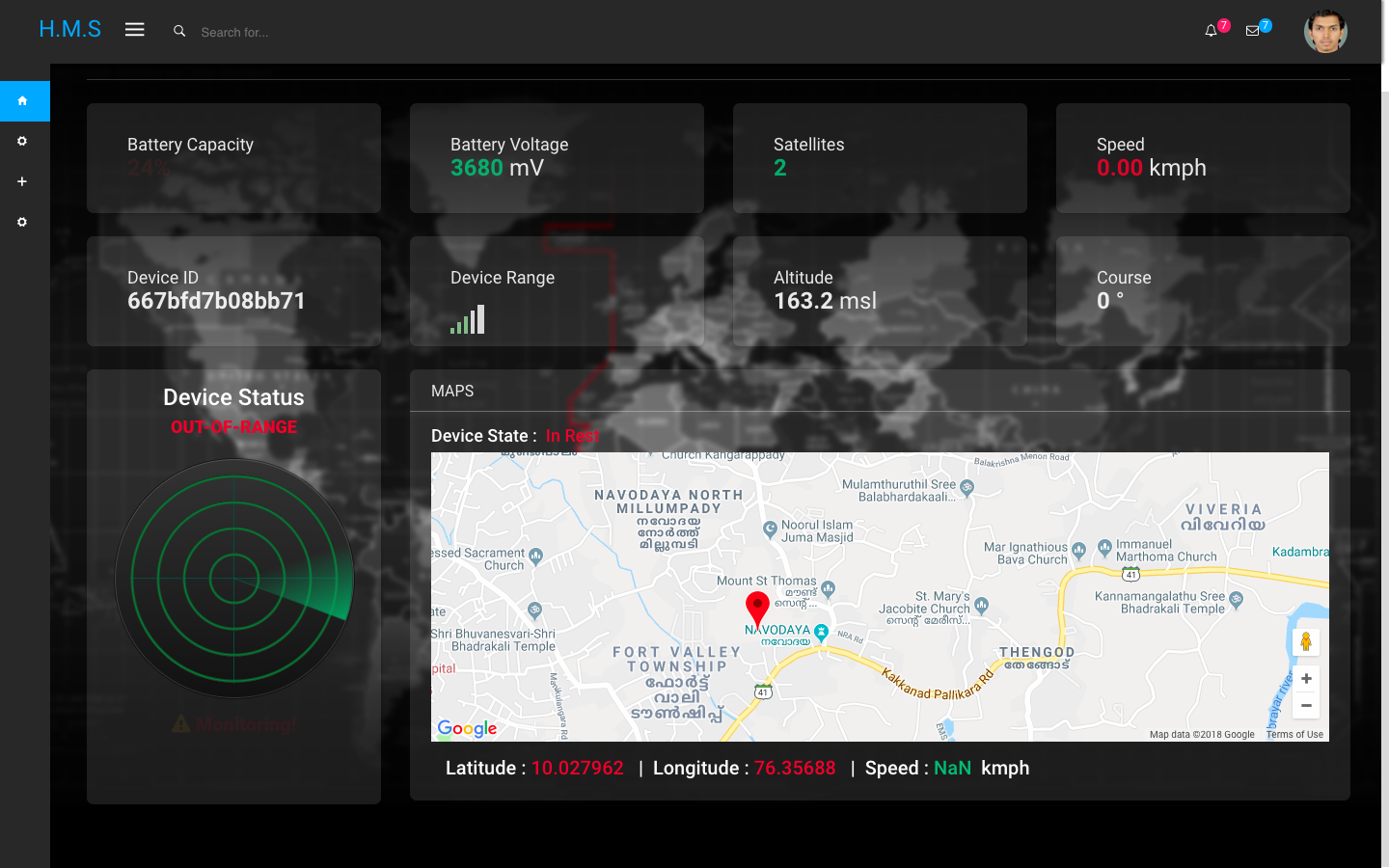The width and height of the screenshot is (1389, 868).
Task: Click the plus icon in sidebar
Action: point(22,182)
